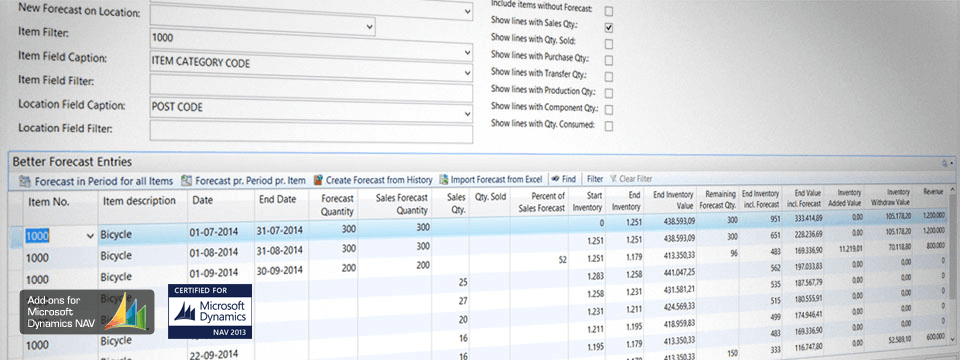Enable Show lines with Qty. Consumed
This screenshot has width=960, height=360.
pyautogui.click(x=609, y=127)
